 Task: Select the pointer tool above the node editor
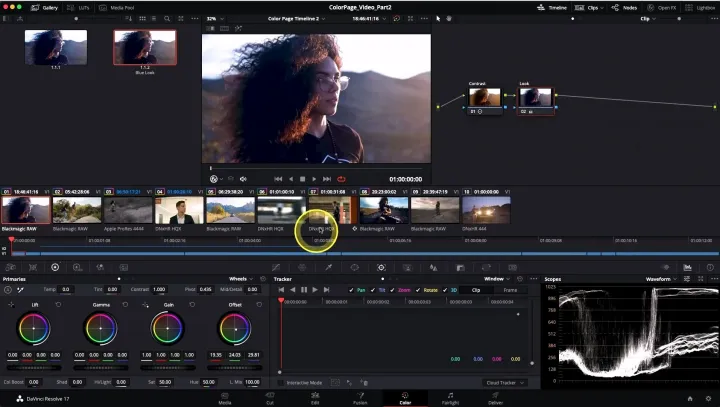tap(438, 19)
